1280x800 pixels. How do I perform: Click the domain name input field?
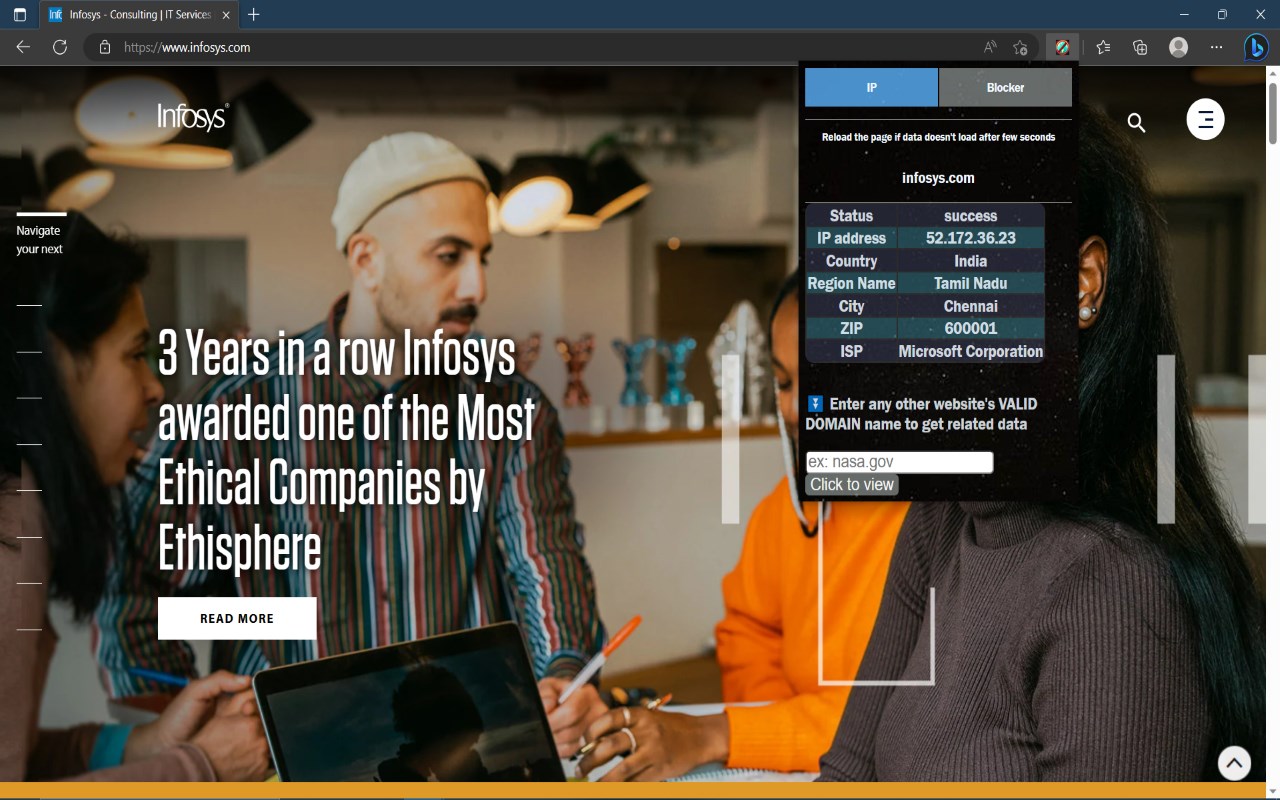coord(899,462)
